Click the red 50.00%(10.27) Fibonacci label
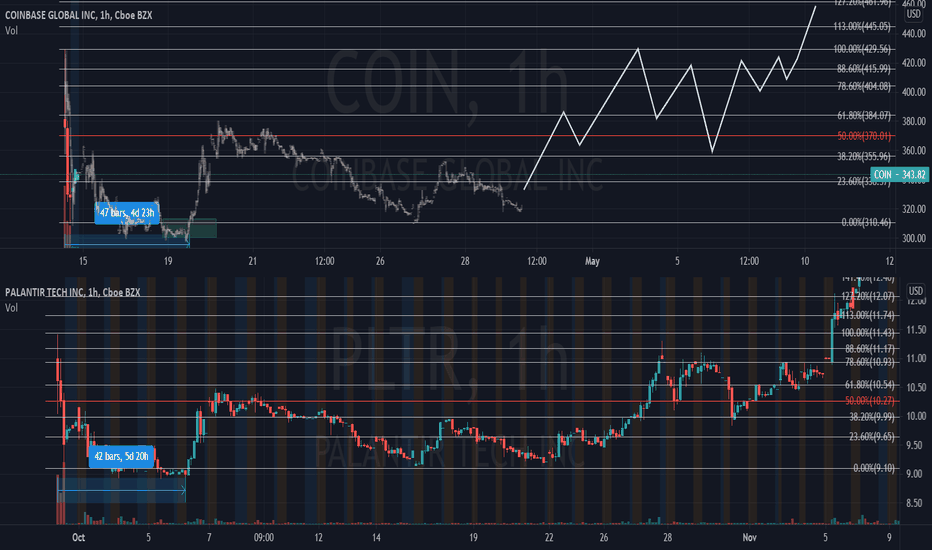Screen dimensions: 932x550 (x=870, y=401)
